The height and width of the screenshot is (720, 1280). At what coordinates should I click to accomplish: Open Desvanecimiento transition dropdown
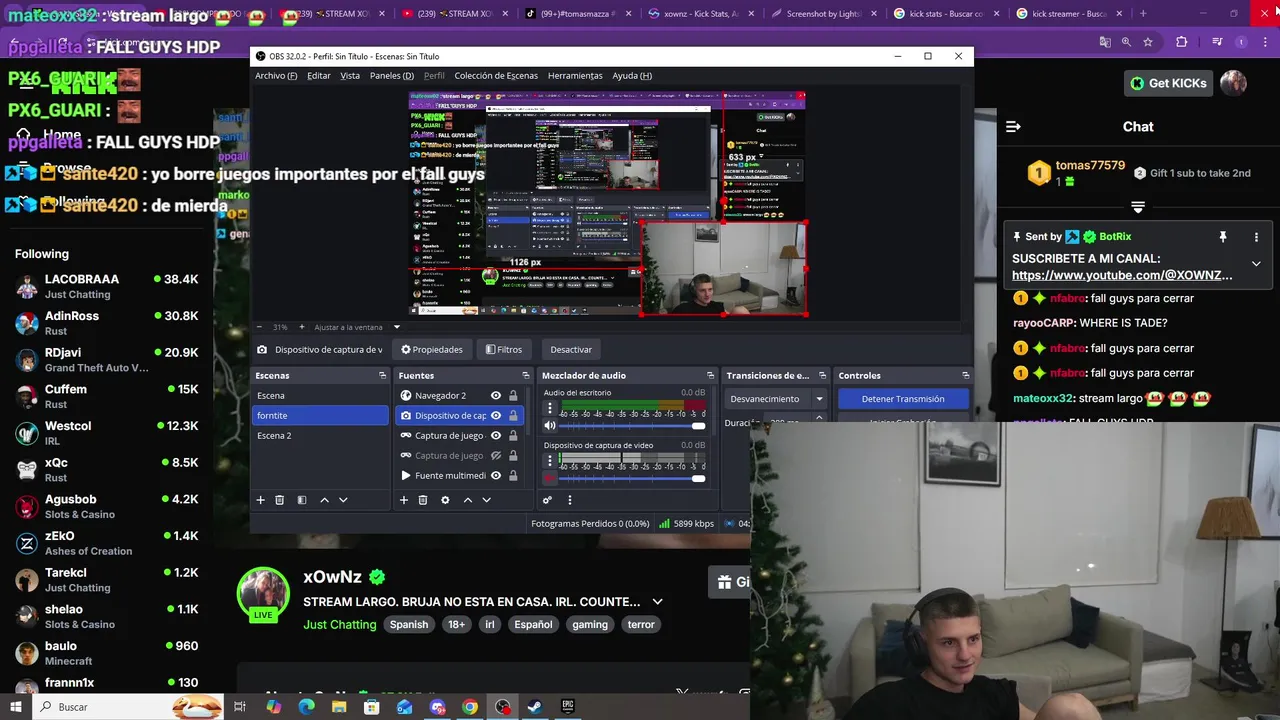pos(819,398)
